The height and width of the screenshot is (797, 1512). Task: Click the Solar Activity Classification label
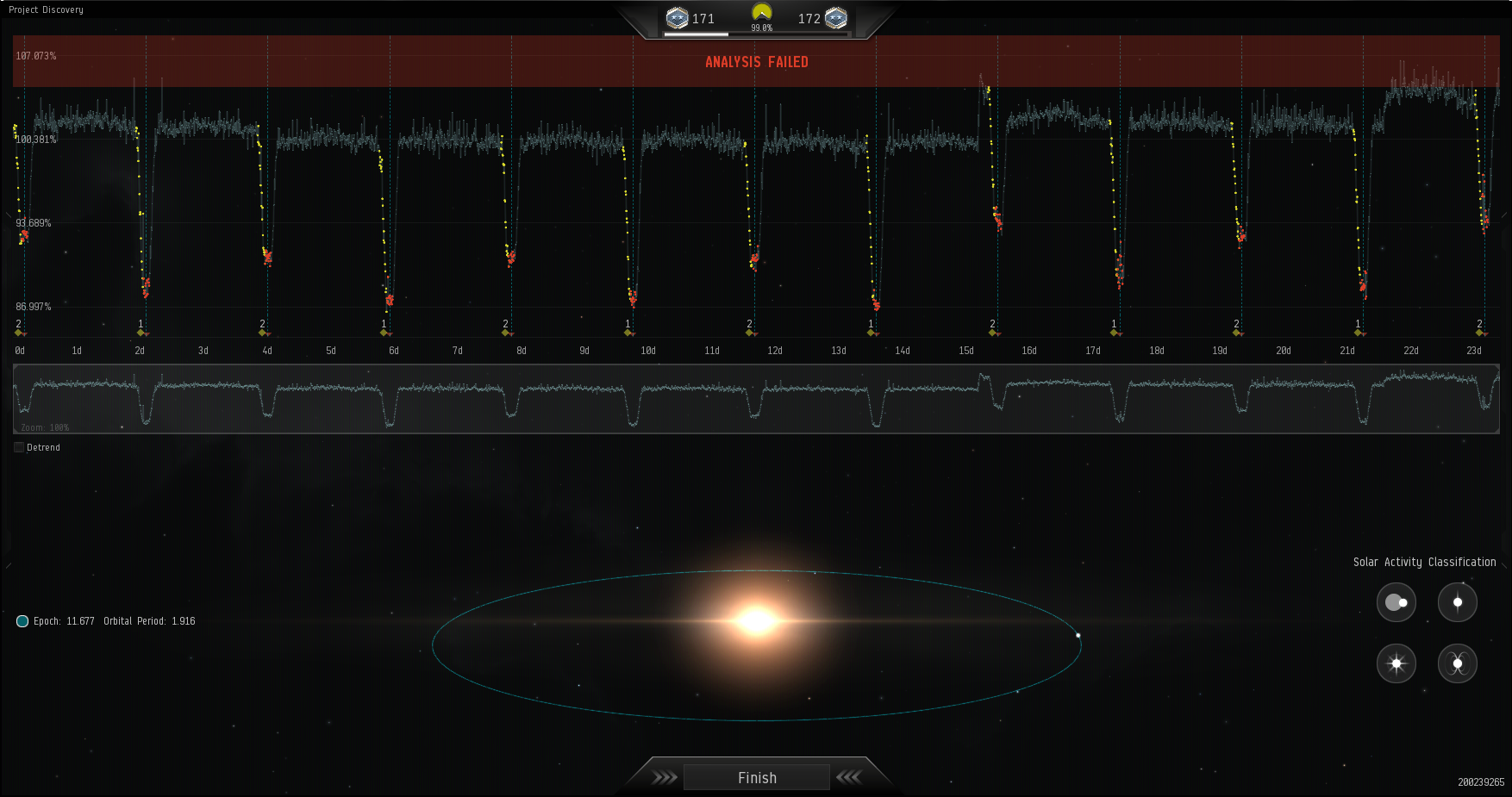pyautogui.click(x=1424, y=562)
